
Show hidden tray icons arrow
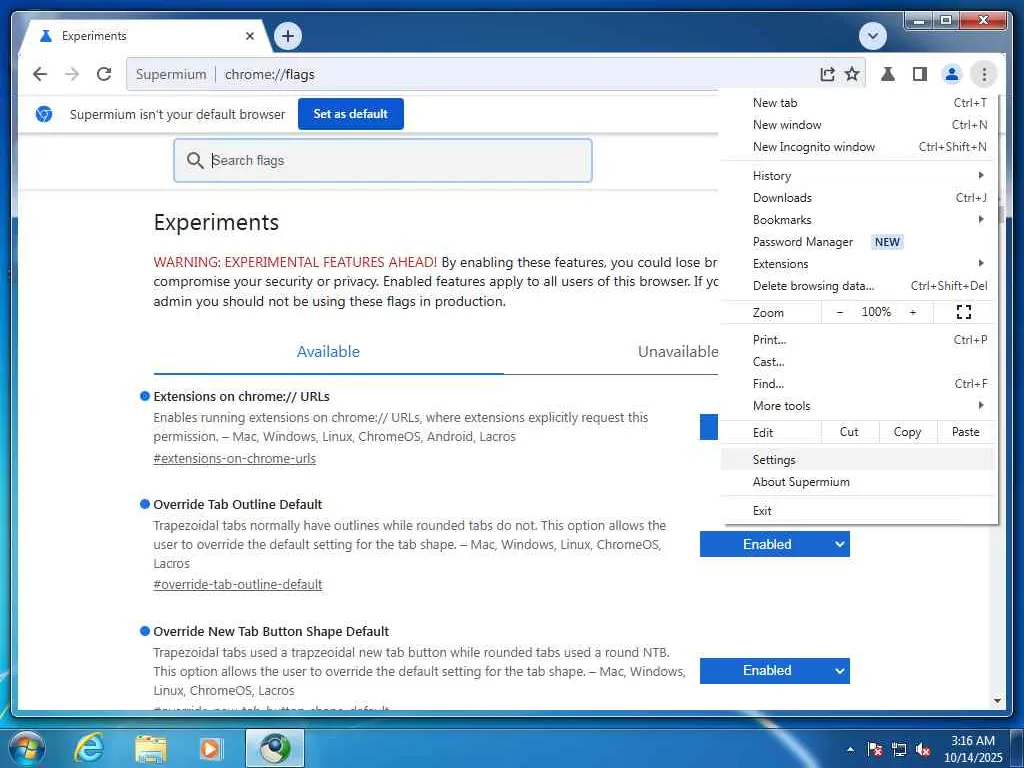pos(850,749)
